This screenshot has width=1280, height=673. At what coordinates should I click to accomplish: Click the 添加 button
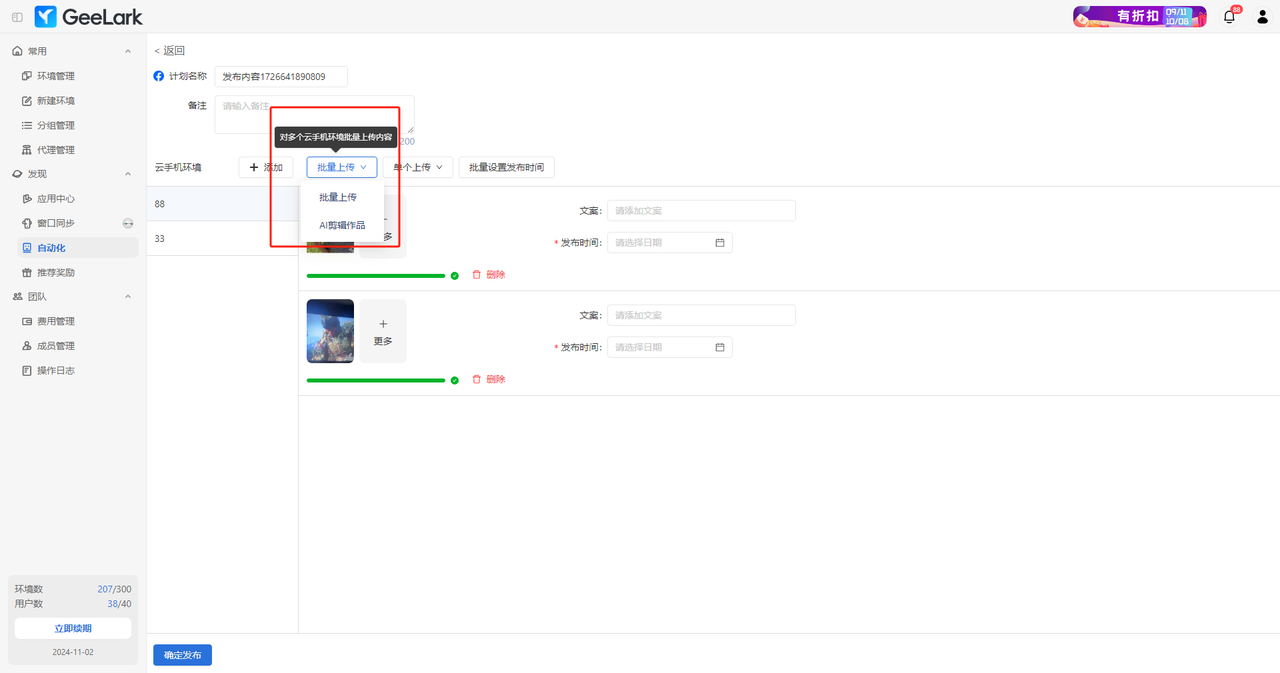(x=266, y=167)
